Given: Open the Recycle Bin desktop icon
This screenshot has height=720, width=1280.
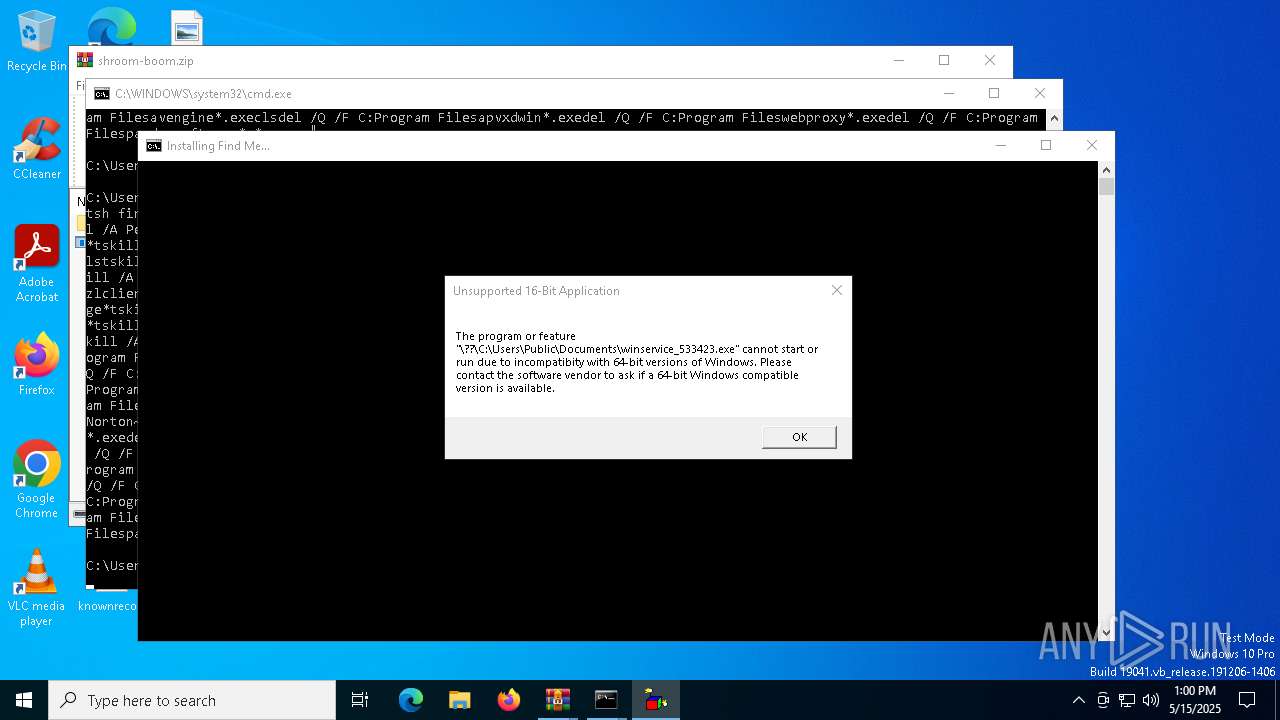Looking at the screenshot, I should pos(36,41).
